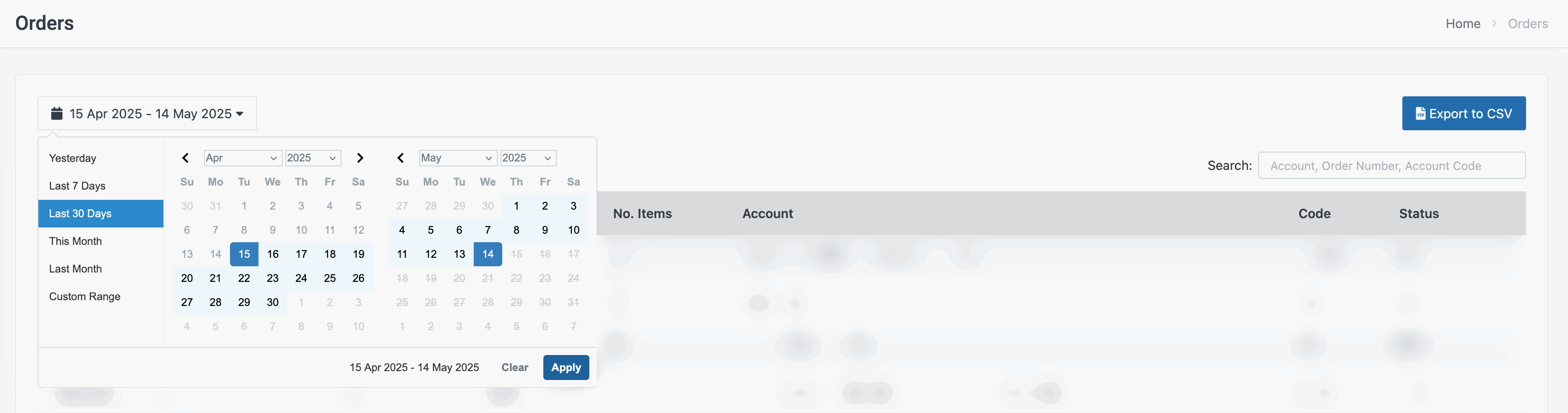This screenshot has width=1568, height=413.
Task: Focus the order Search input field
Action: coord(1391,166)
